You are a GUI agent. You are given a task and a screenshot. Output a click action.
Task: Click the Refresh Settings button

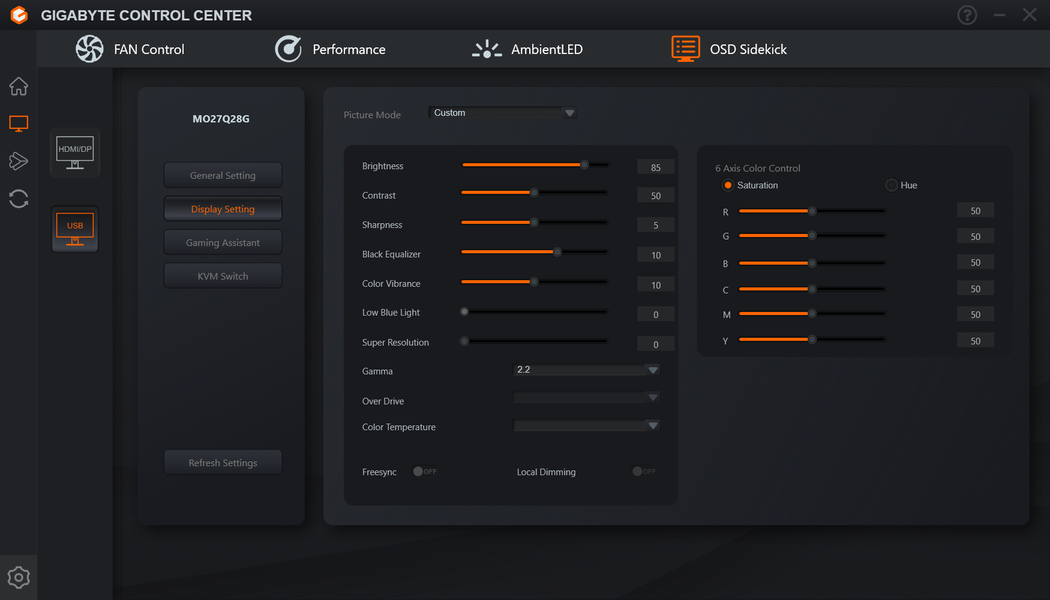[x=223, y=463]
